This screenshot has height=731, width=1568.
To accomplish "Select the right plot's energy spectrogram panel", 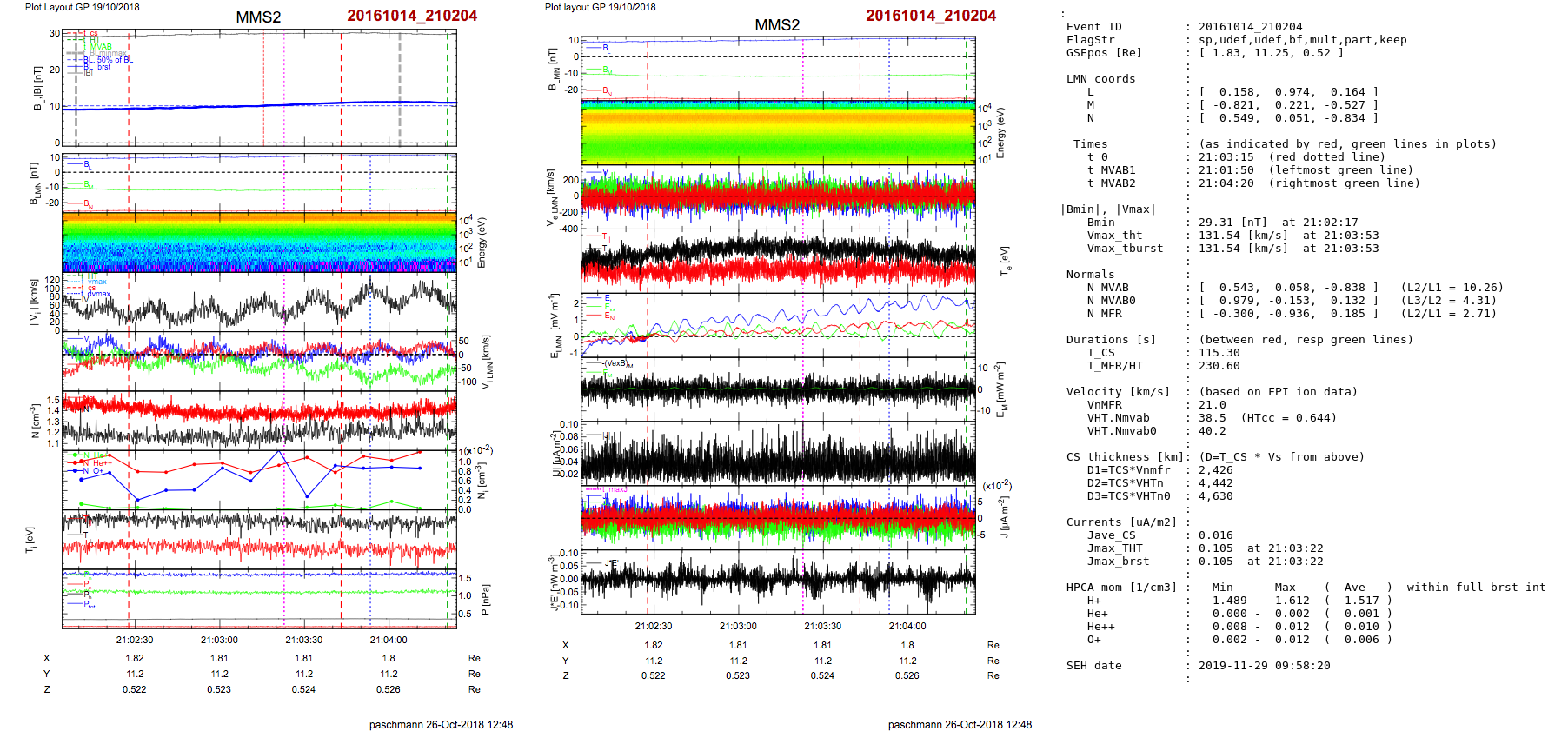I will [x=778, y=132].
